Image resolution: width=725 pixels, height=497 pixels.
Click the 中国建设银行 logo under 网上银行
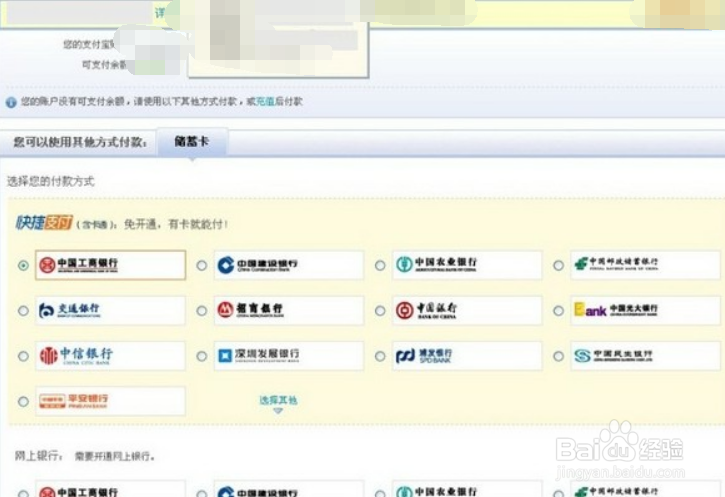pos(289,489)
